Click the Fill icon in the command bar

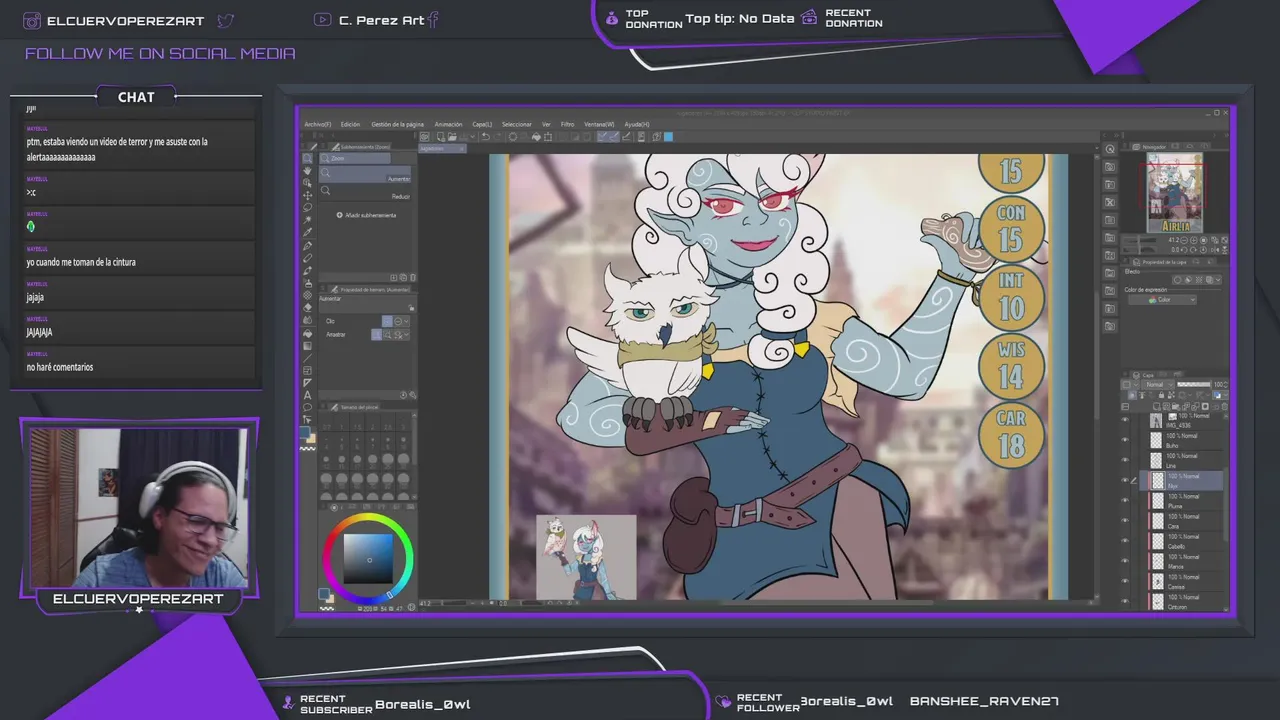(x=536, y=137)
